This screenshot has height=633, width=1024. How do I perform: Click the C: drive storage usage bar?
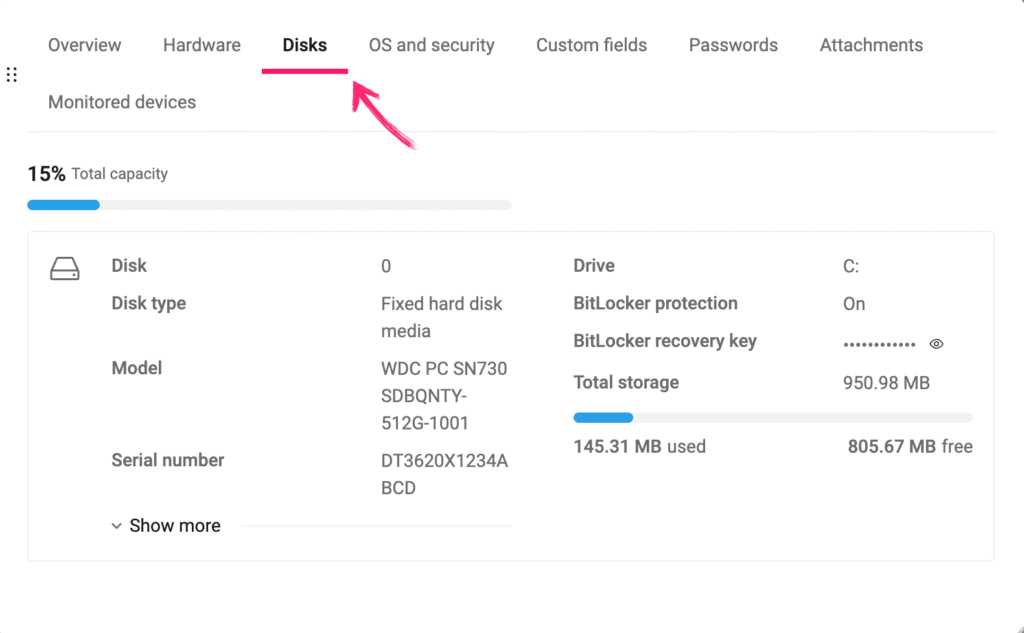click(x=772, y=417)
